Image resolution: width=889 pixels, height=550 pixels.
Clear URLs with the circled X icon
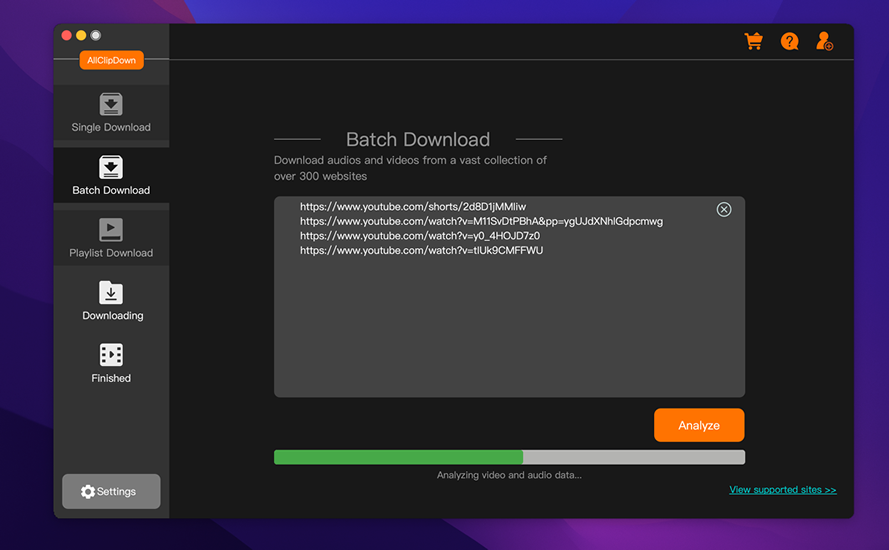pyautogui.click(x=724, y=209)
